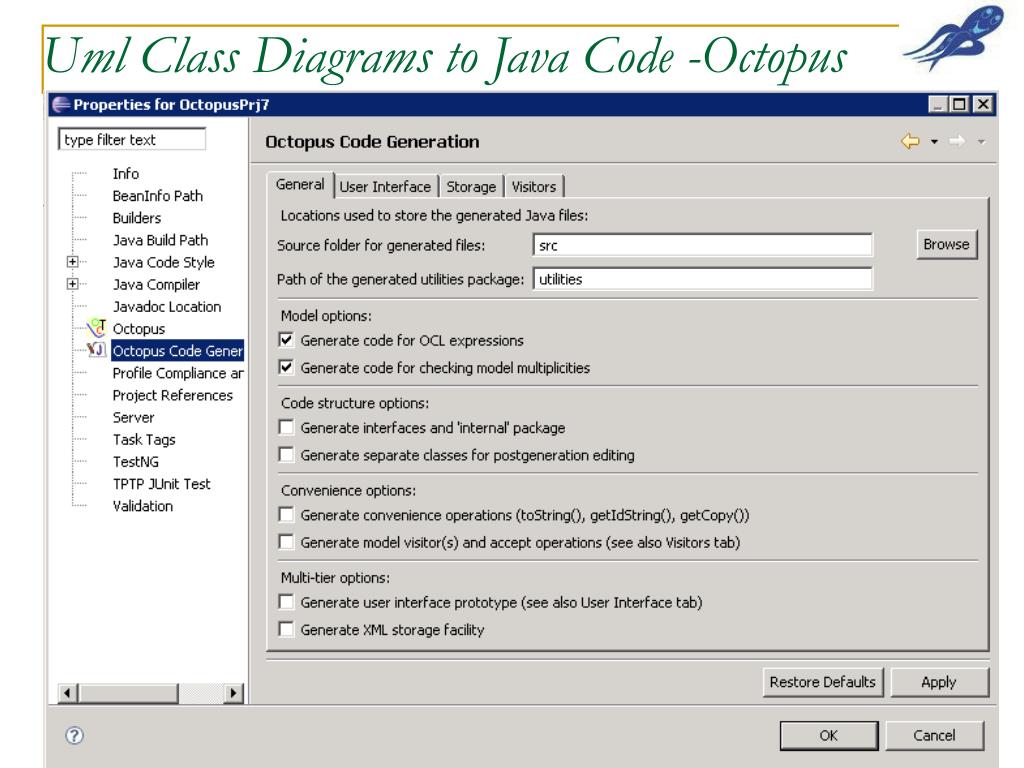Screen dimensions: 1024x768
Task: Toggle Generate code for OCL expressions
Action: pyautogui.click(x=286, y=340)
